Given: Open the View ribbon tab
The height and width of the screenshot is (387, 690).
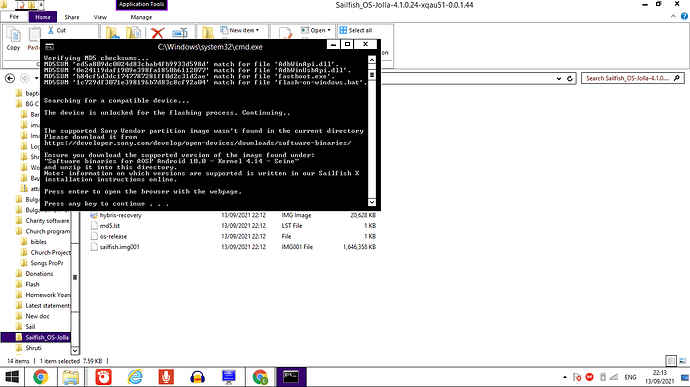Looking at the screenshot, I should point(100,17).
